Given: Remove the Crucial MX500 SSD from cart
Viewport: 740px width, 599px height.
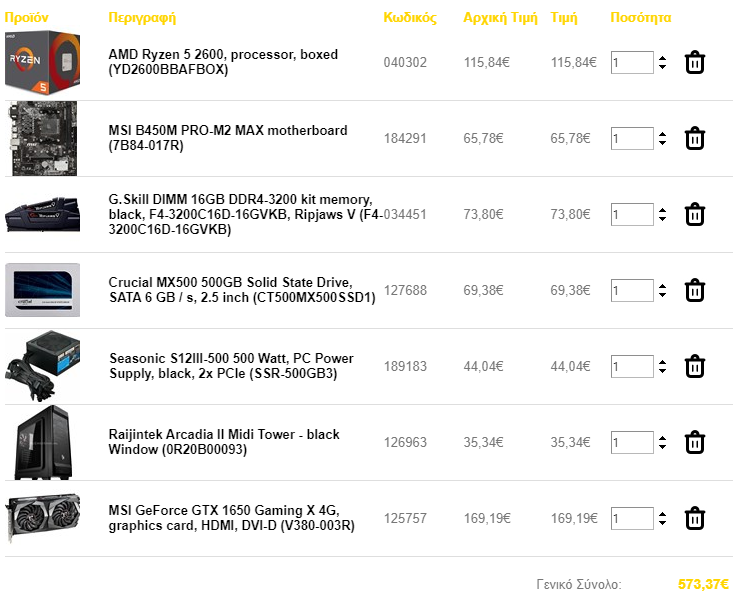Looking at the screenshot, I should coord(694,290).
